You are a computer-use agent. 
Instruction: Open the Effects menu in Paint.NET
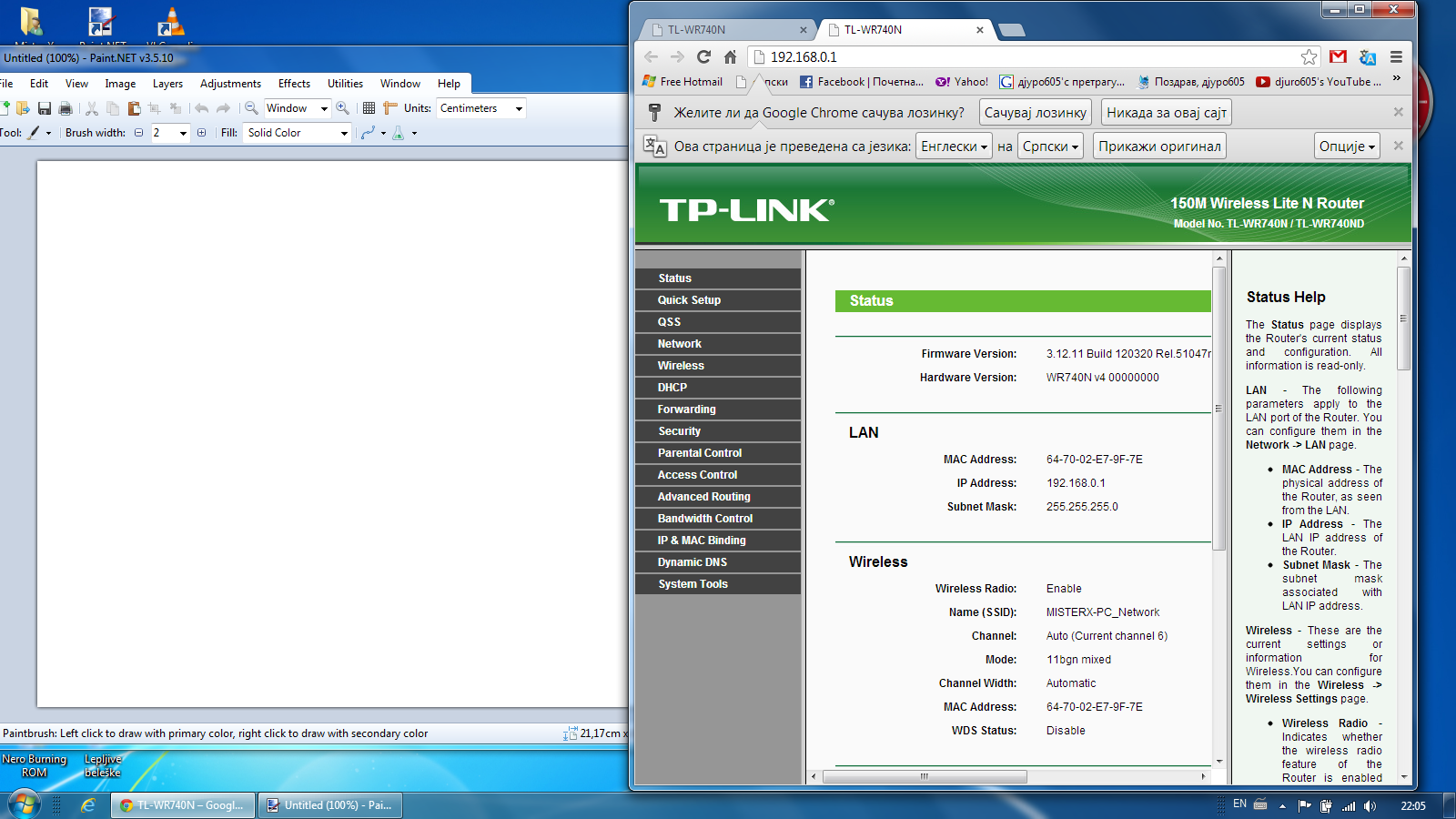[294, 84]
